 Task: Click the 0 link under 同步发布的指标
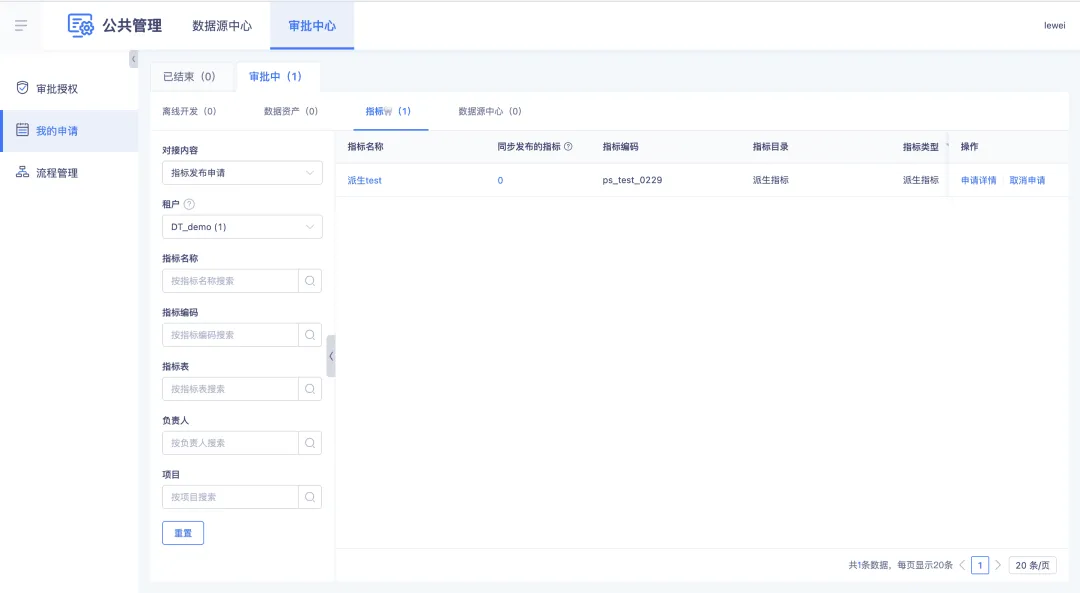[x=500, y=180]
